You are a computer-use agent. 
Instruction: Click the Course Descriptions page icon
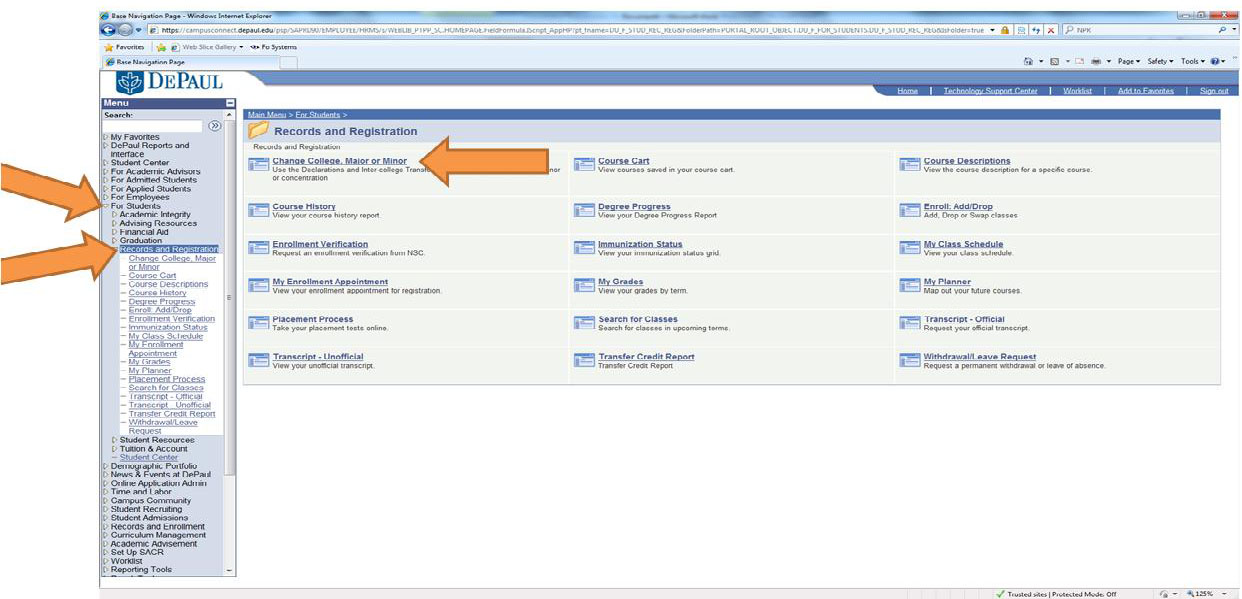point(911,162)
